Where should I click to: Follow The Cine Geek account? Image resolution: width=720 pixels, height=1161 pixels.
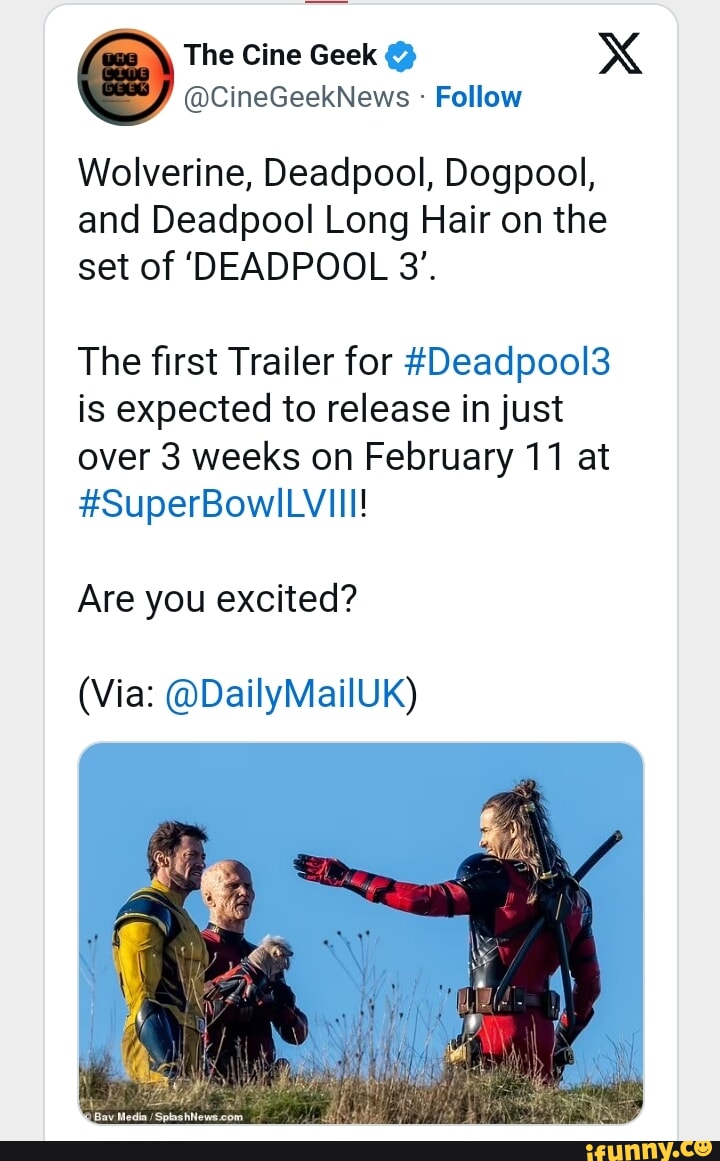click(x=478, y=97)
